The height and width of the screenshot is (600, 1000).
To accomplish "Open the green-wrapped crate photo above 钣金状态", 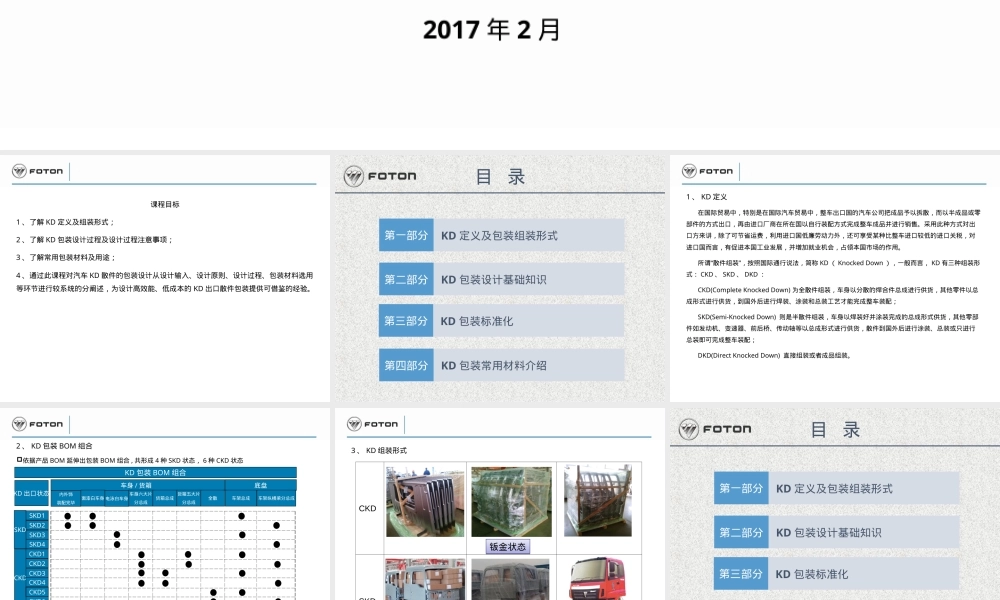I will 511,501.
